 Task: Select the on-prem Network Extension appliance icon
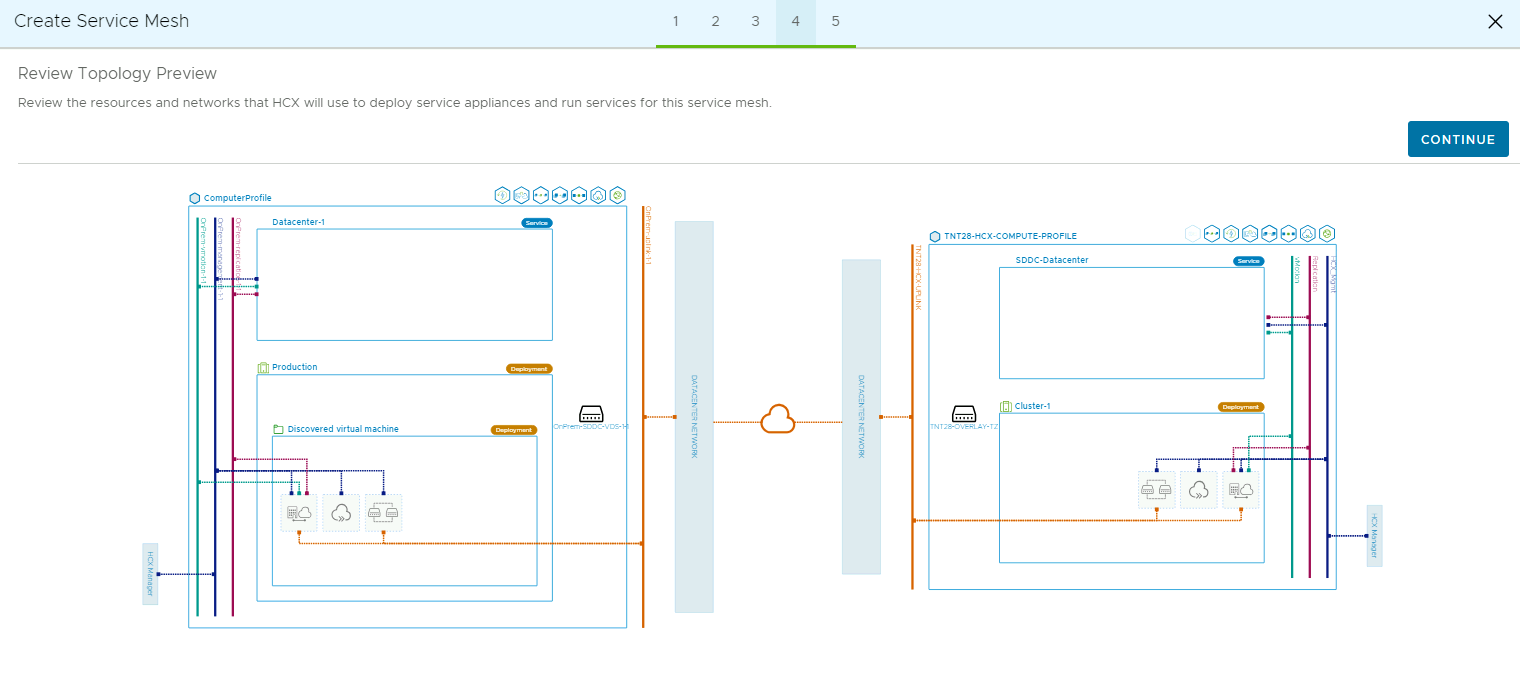[x=383, y=513]
